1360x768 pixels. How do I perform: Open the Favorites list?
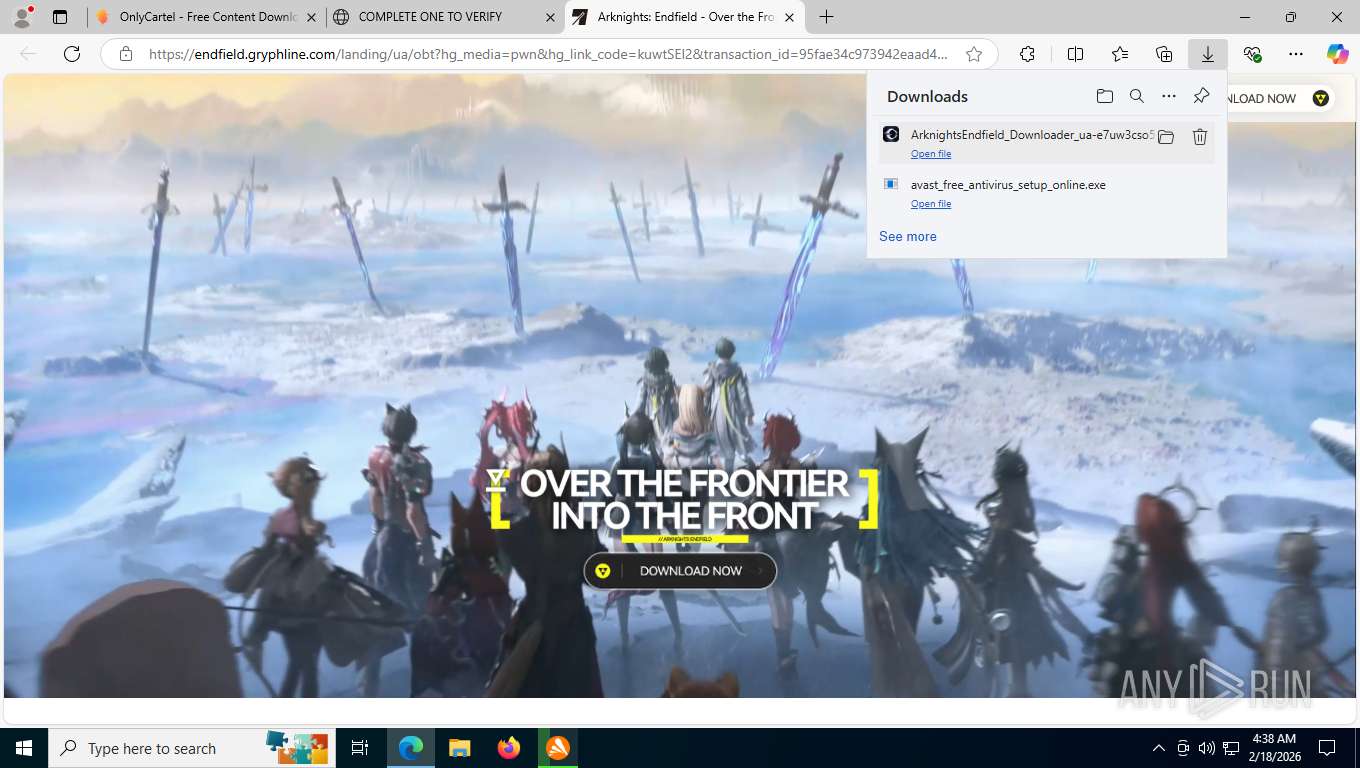click(1120, 54)
